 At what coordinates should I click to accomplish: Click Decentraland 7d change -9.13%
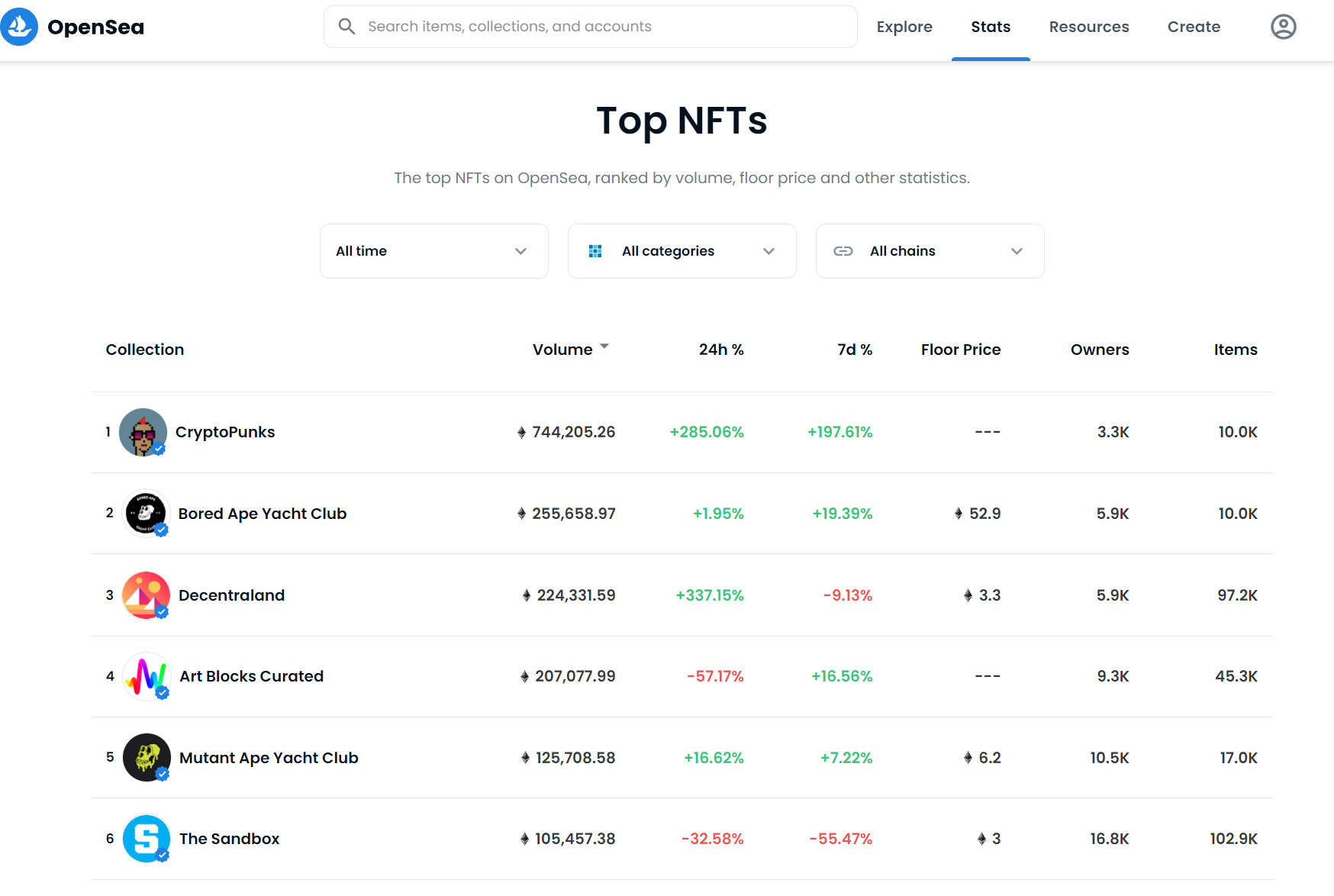click(848, 595)
